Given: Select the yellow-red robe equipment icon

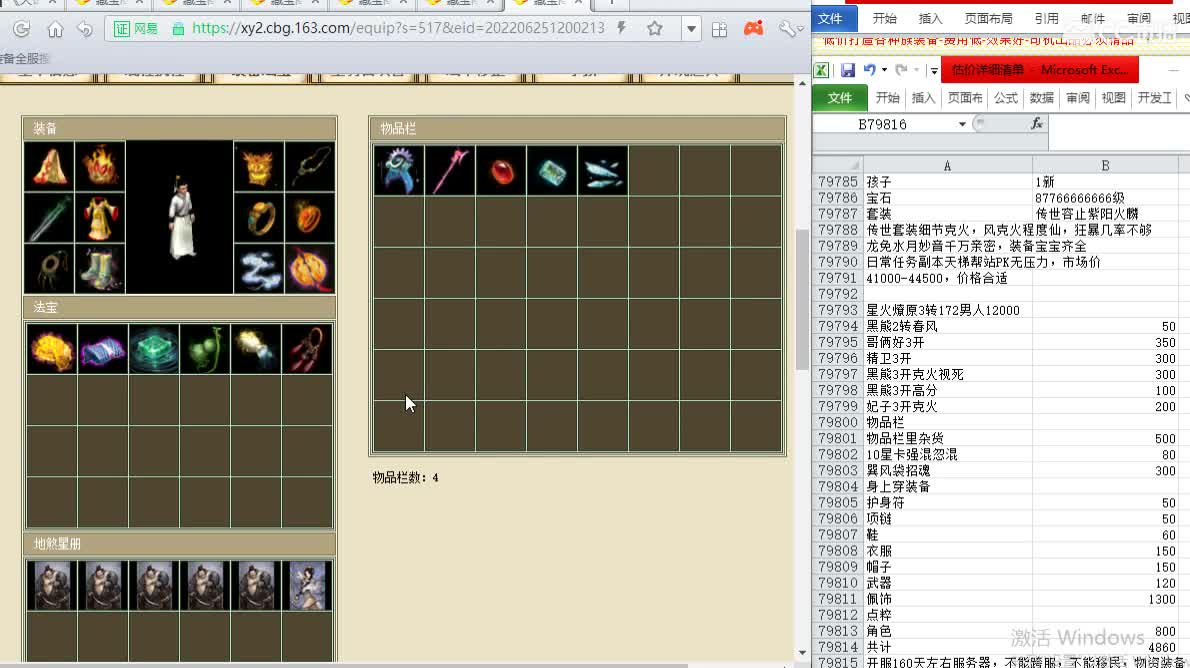Looking at the screenshot, I should click(x=100, y=218).
